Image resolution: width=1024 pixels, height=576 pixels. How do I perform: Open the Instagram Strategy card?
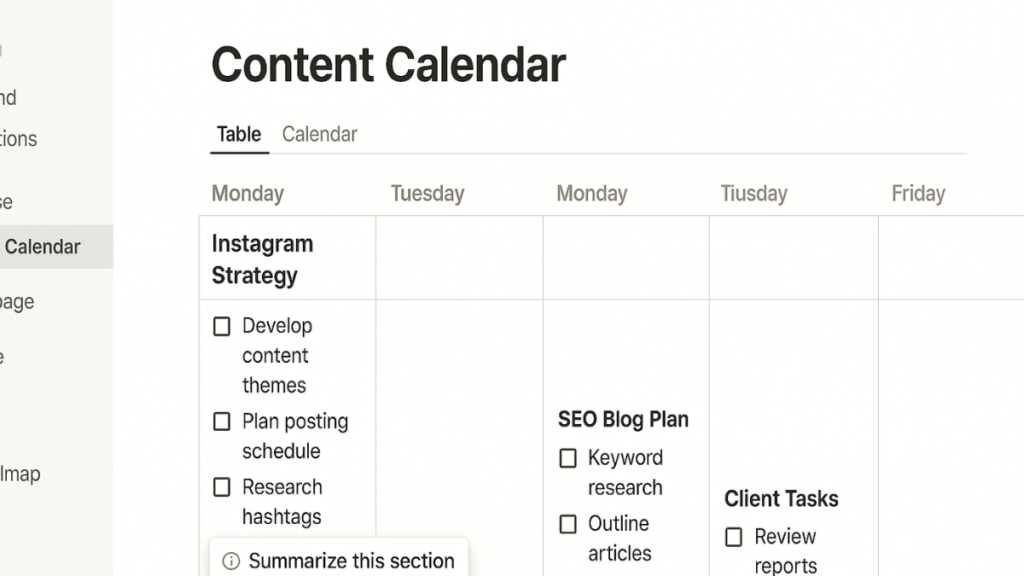coord(263,259)
